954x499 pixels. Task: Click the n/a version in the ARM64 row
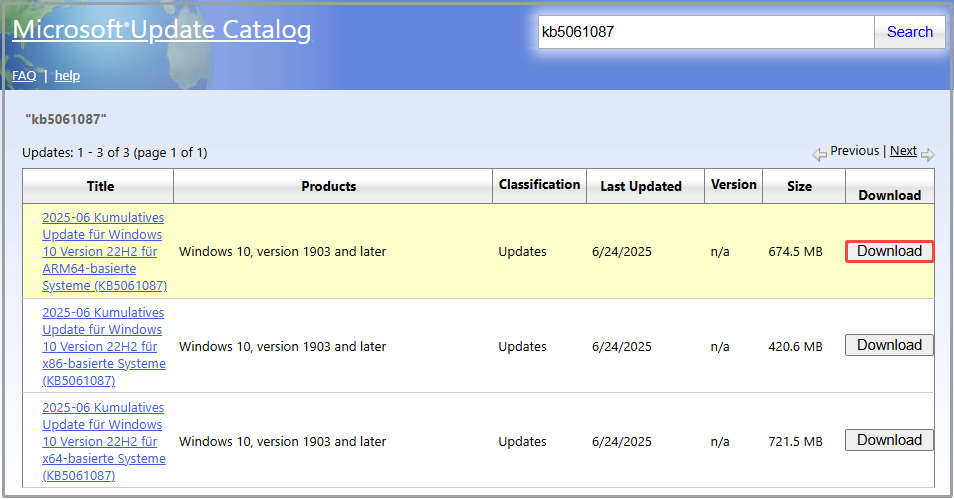[720, 251]
